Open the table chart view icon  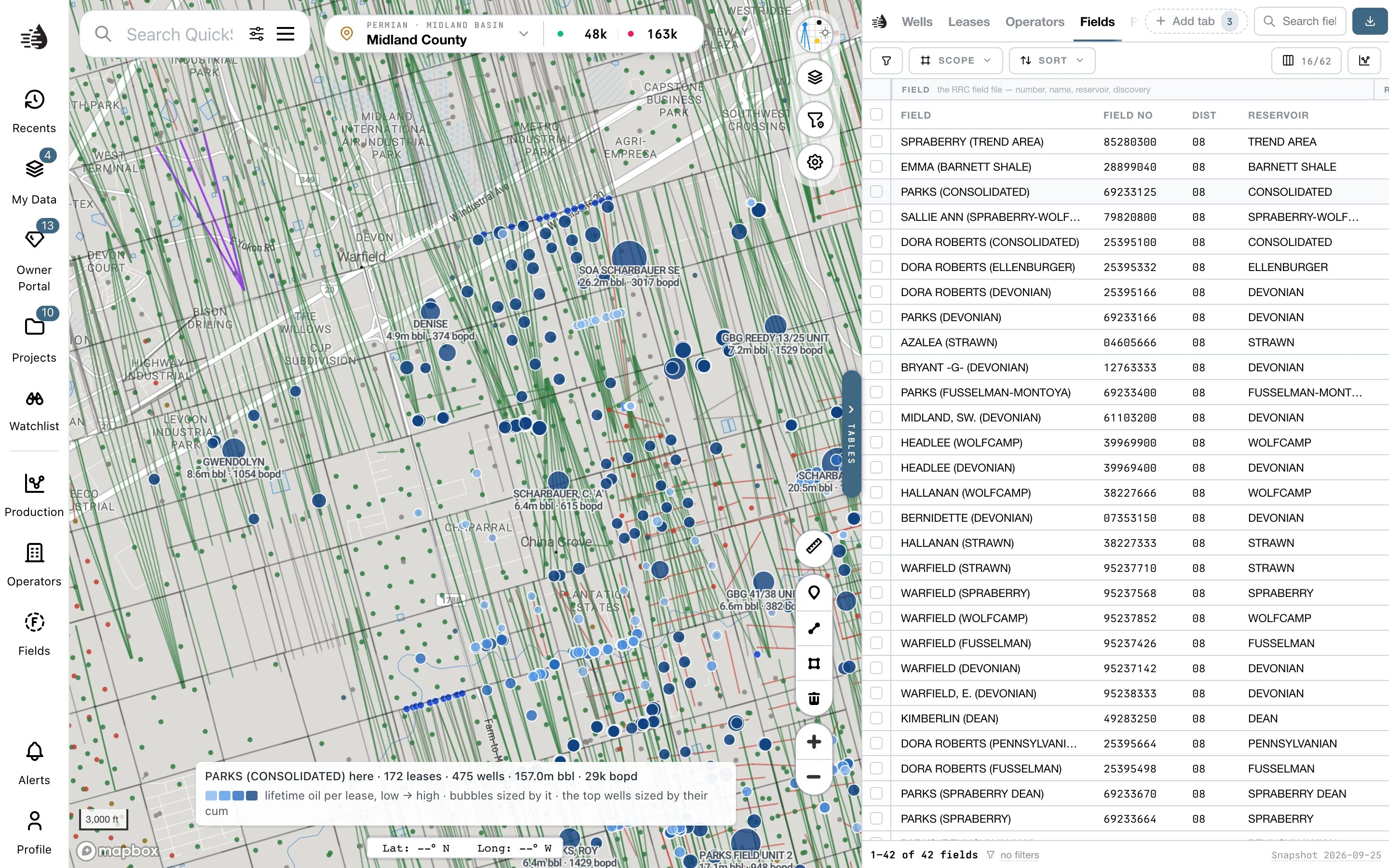pyautogui.click(x=1364, y=60)
